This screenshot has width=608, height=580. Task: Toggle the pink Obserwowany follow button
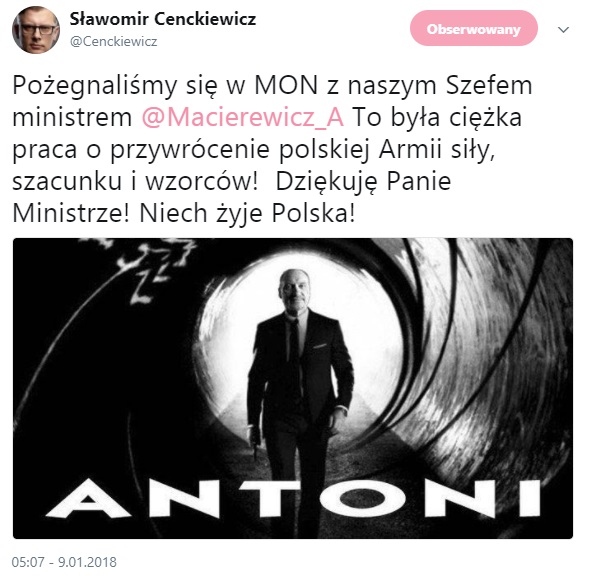(x=473, y=28)
